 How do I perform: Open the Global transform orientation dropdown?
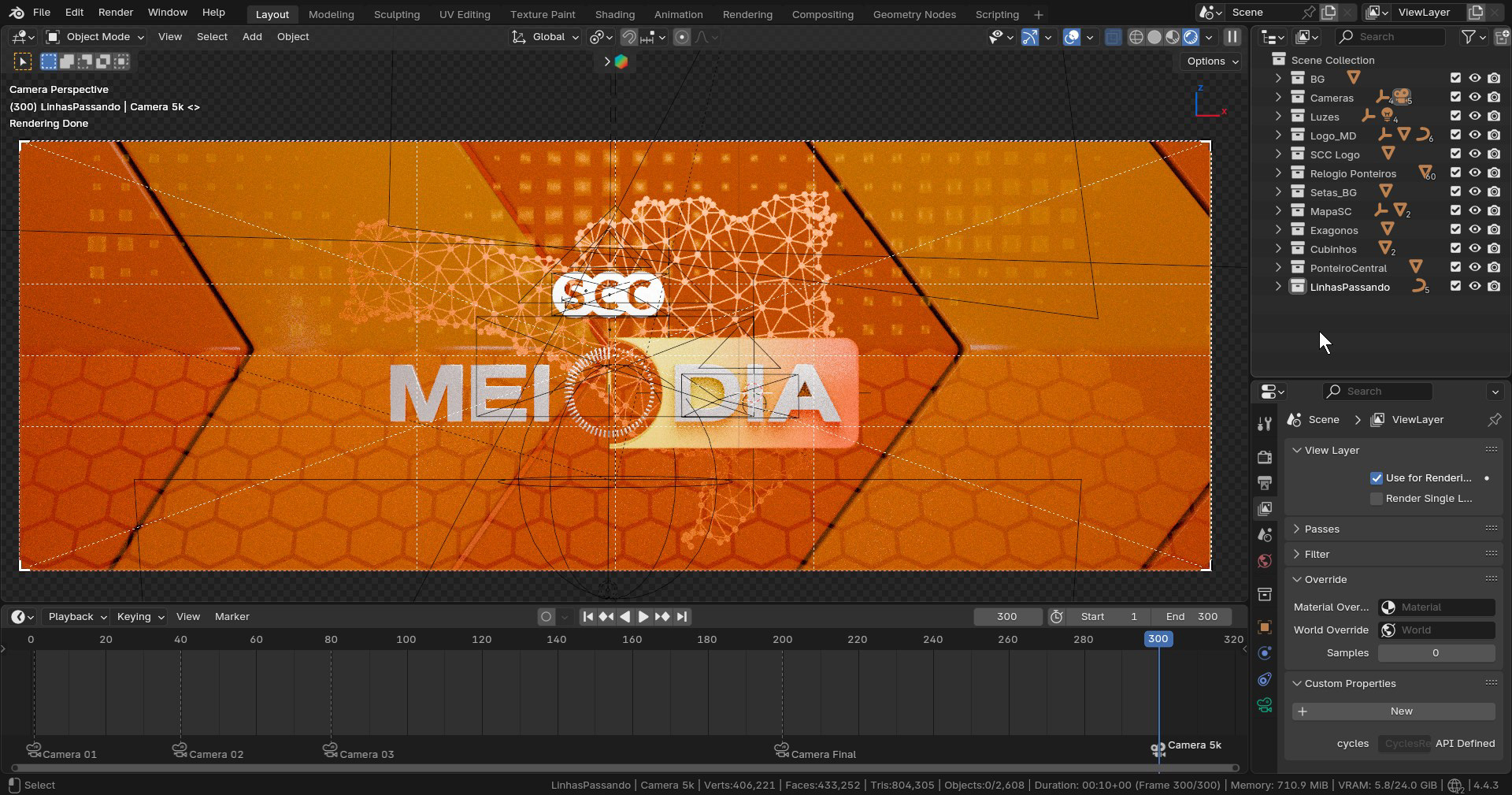545,37
